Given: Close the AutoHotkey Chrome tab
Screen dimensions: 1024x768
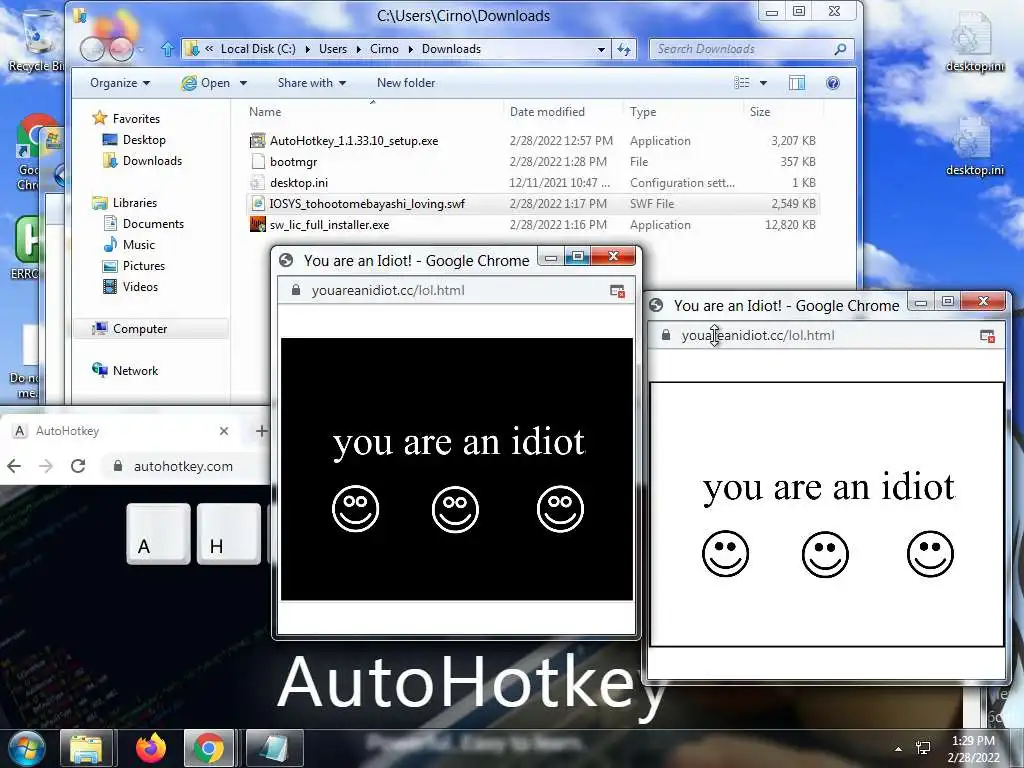Looking at the screenshot, I should (x=224, y=431).
